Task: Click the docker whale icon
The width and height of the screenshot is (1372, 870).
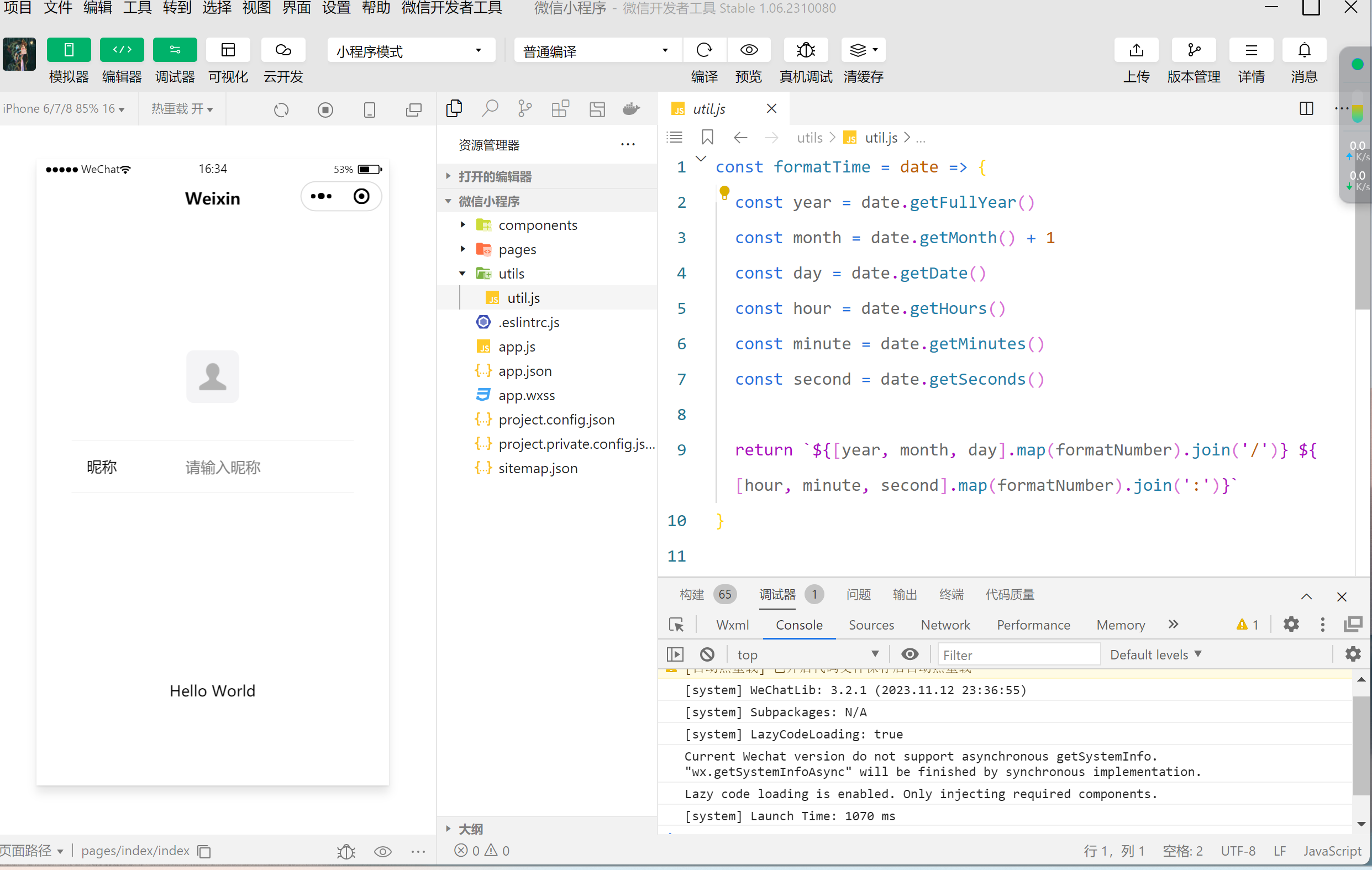Action: coord(630,108)
